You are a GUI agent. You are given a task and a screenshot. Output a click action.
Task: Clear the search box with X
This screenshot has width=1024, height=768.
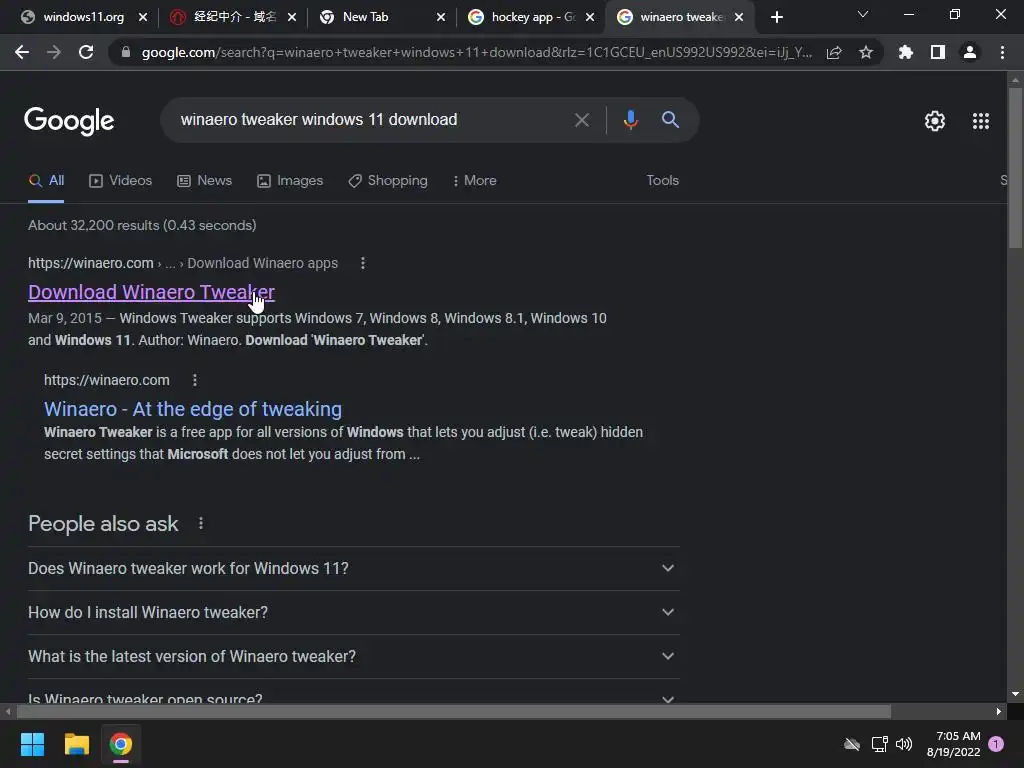[581, 120]
